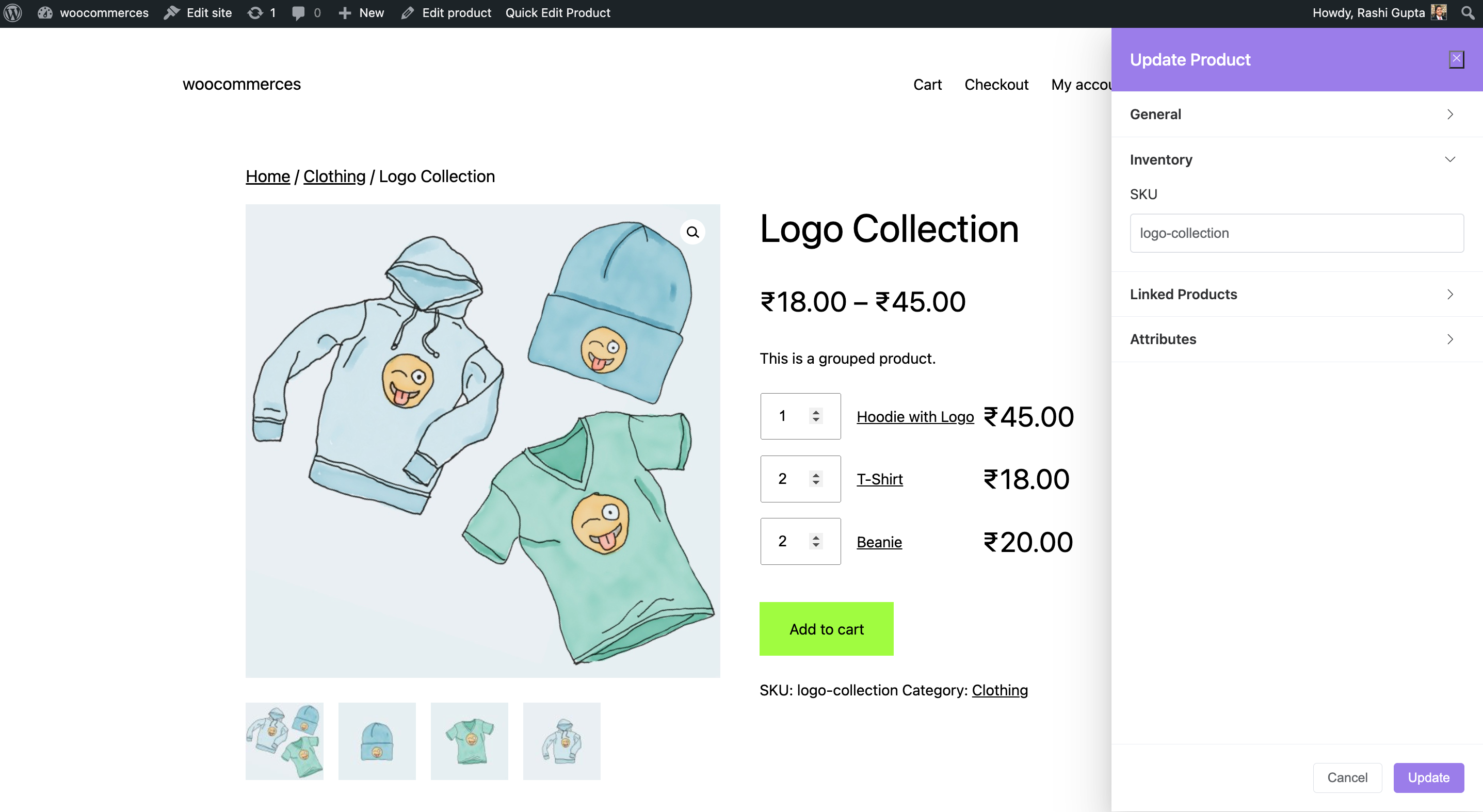1483x812 pixels.
Task: Go to the Cart page
Action: pyautogui.click(x=927, y=85)
